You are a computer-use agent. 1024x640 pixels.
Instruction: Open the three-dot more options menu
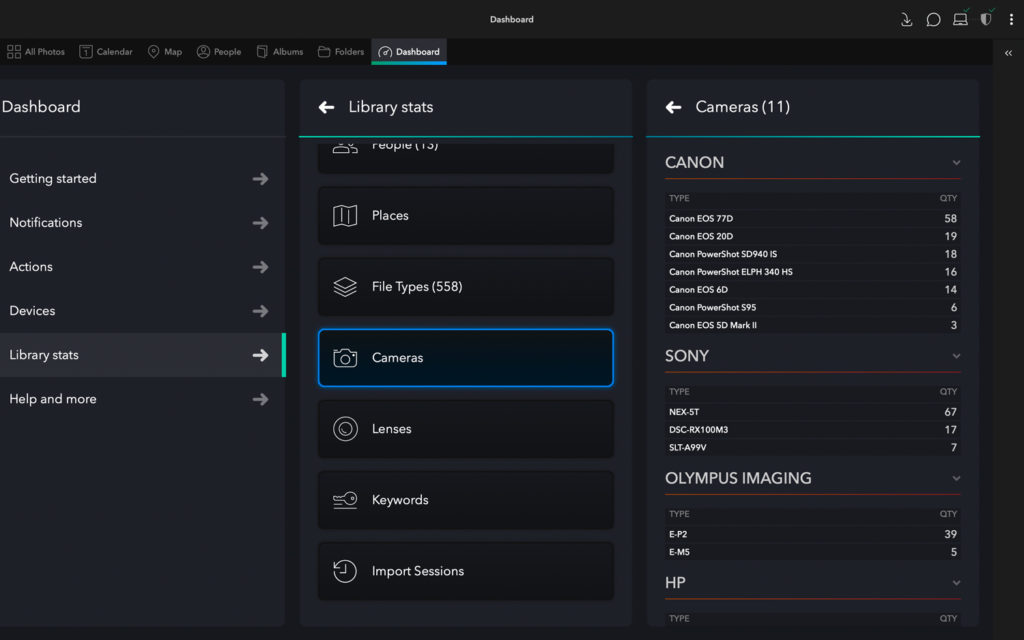[x=1011, y=20]
